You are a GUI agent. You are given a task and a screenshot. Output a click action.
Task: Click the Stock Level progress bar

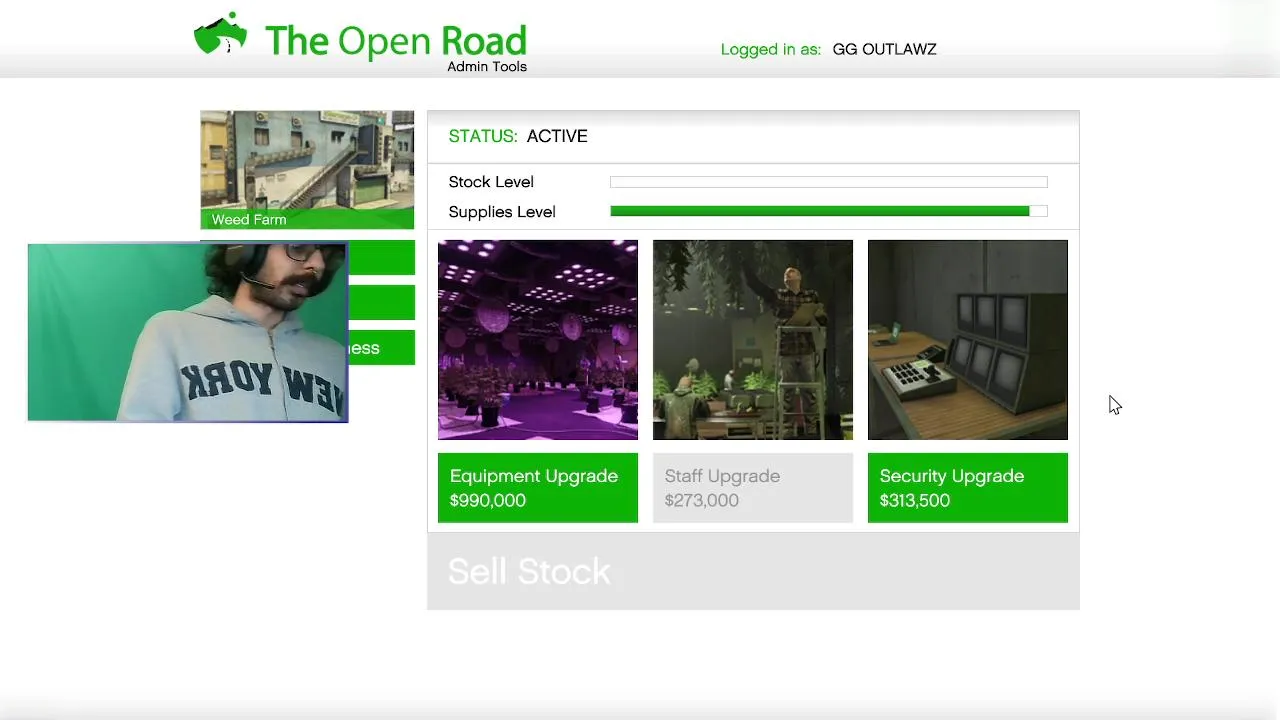pyautogui.click(x=829, y=182)
